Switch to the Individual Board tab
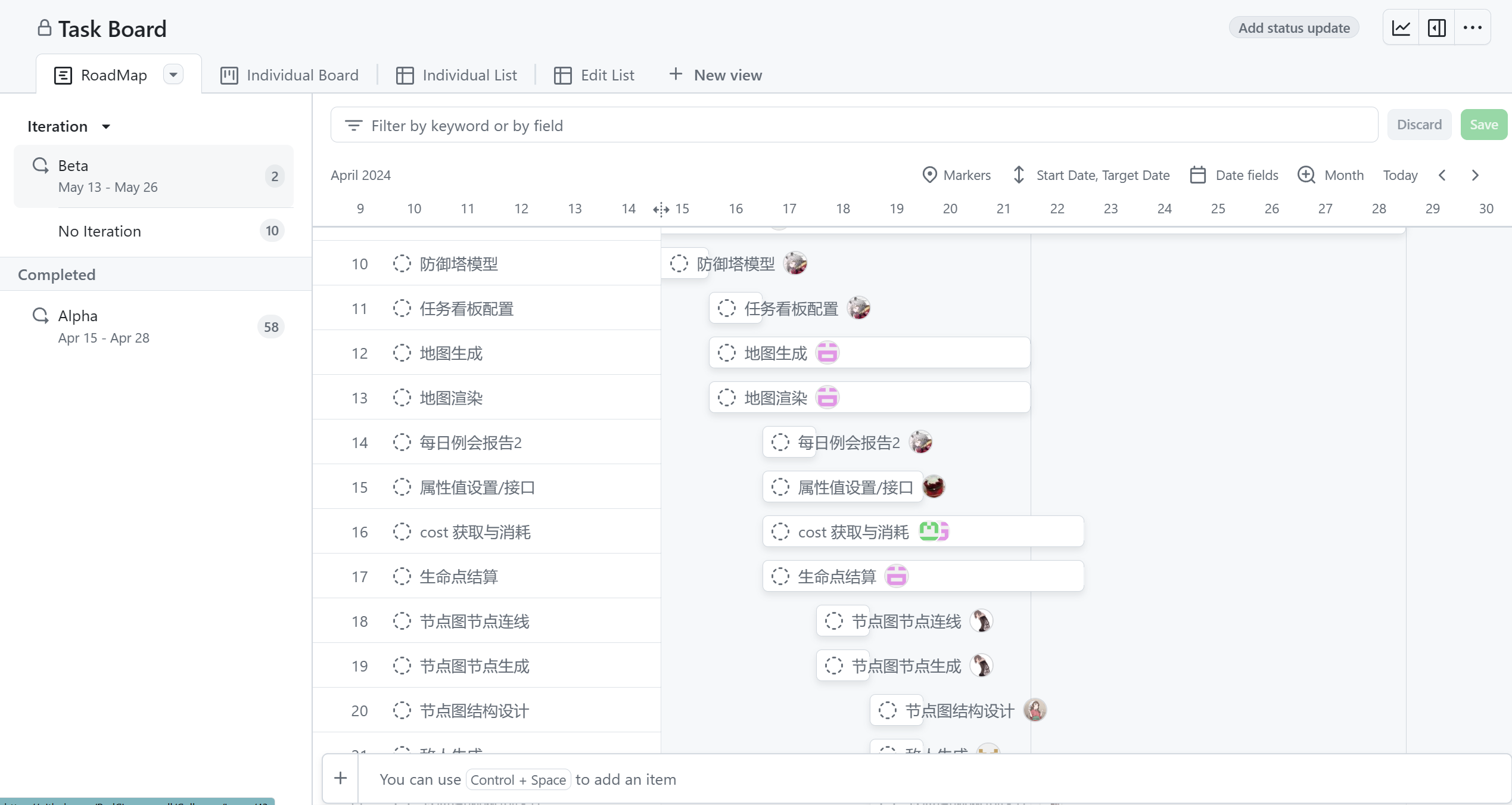This screenshot has width=1512, height=805. (x=290, y=74)
